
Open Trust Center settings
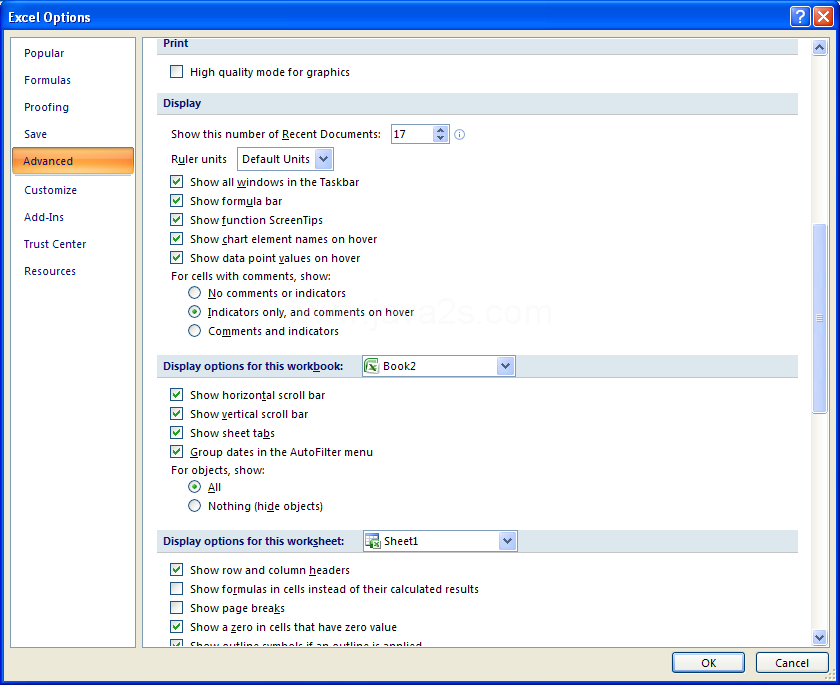[73, 244]
